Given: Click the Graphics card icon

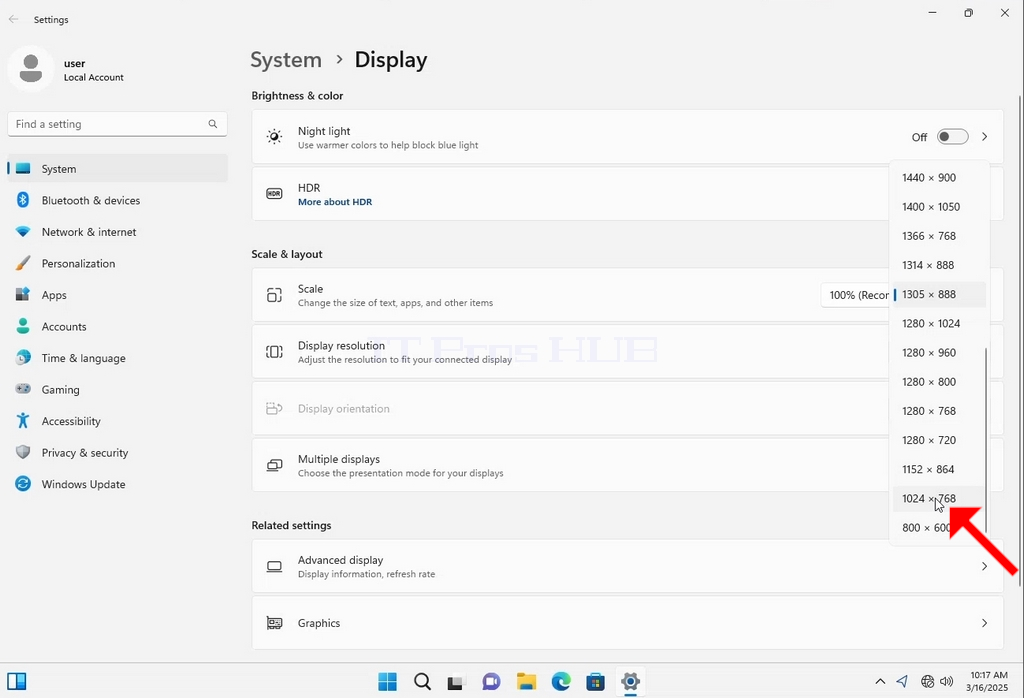Looking at the screenshot, I should pyautogui.click(x=274, y=623).
